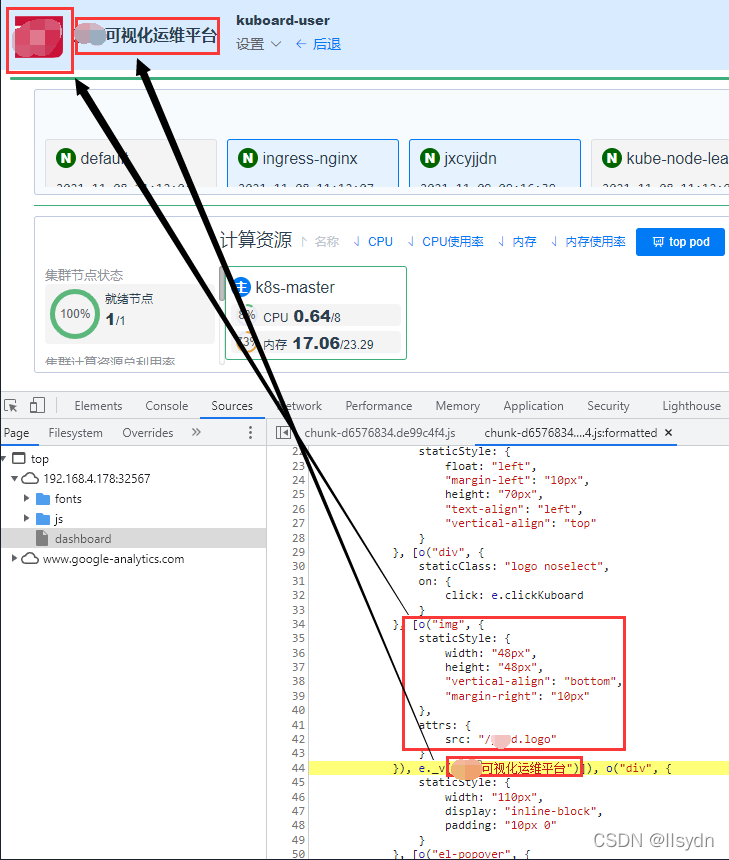Switch to the Sources tab
The width and height of the screenshot is (729, 860).
point(232,406)
